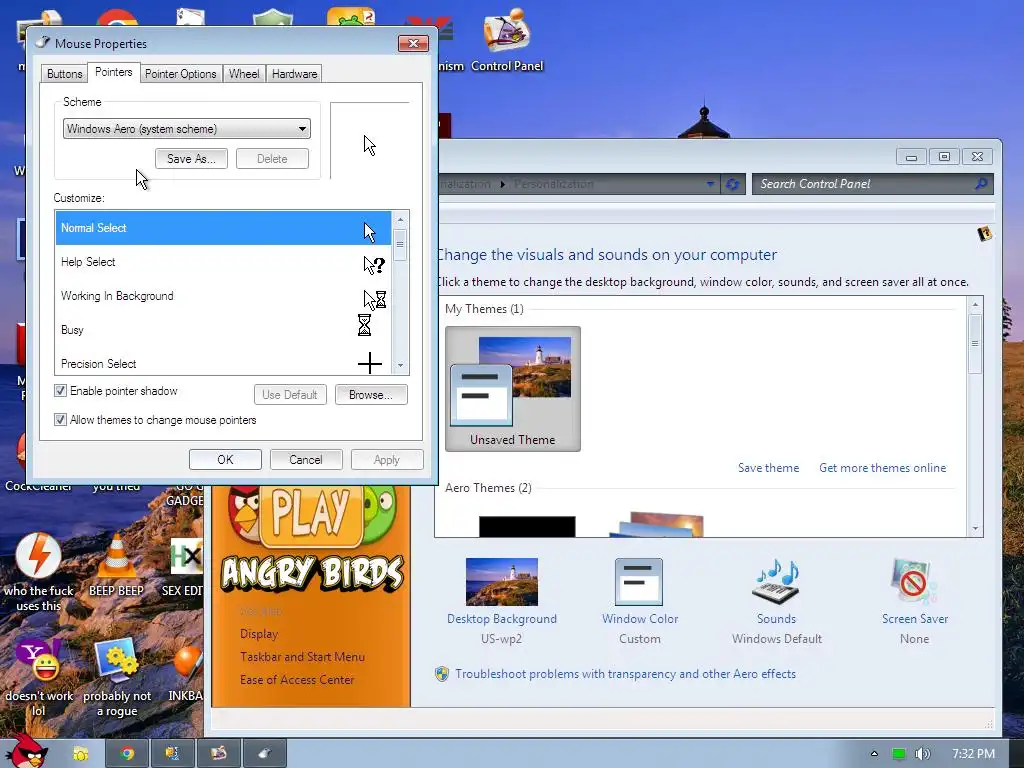The image size is (1024, 768).
Task: Click the Display link in sidebar
Action: coord(259,634)
